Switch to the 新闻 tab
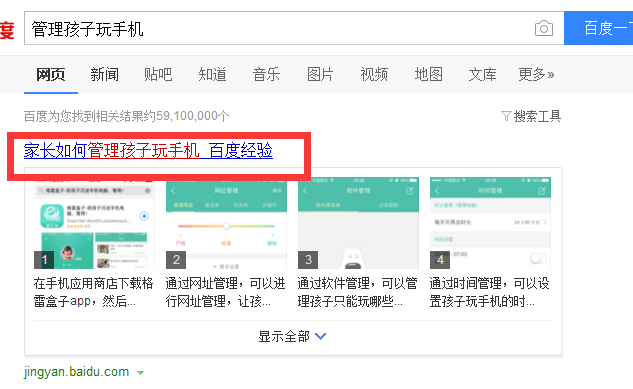633x389 pixels. click(x=105, y=75)
